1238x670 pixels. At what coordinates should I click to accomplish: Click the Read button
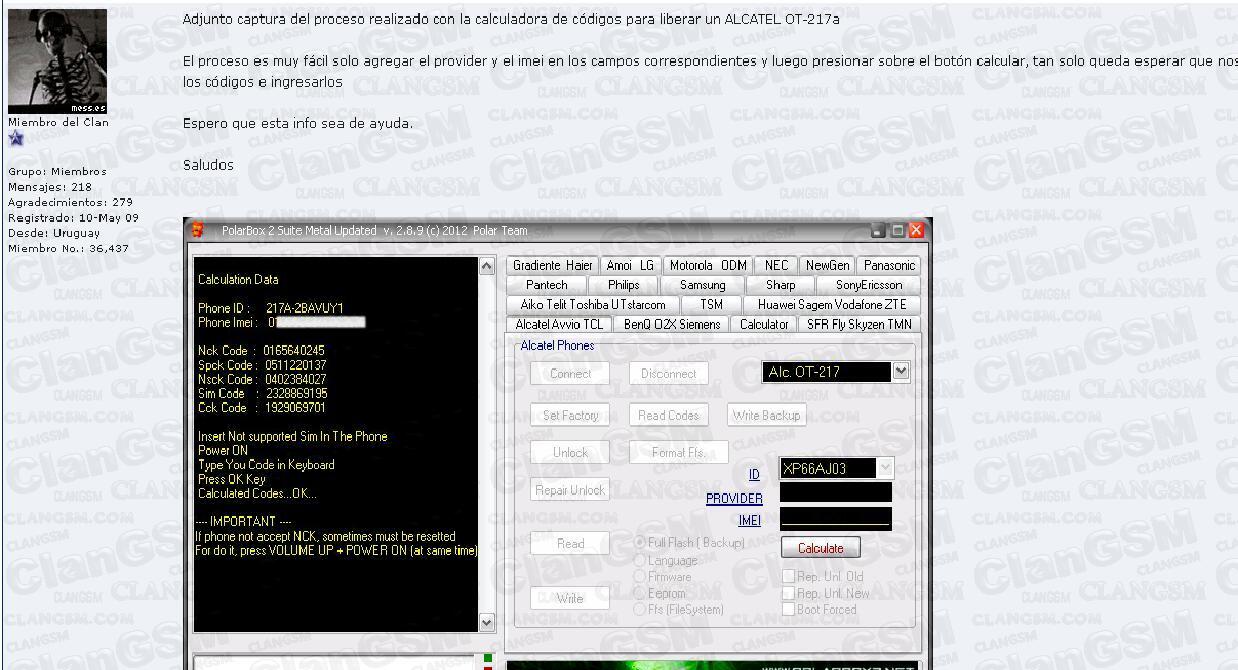pyautogui.click(x=570, y=544)
